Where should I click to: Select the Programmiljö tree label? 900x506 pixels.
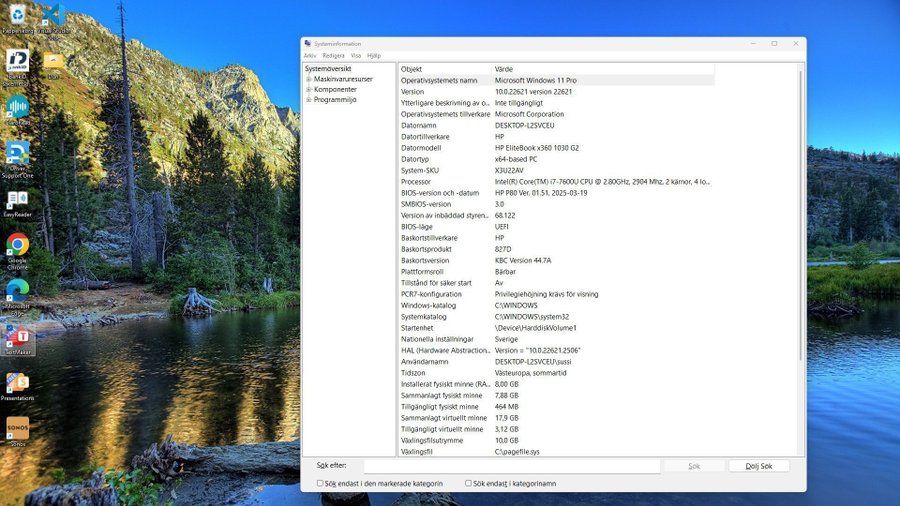coord(335,100)
